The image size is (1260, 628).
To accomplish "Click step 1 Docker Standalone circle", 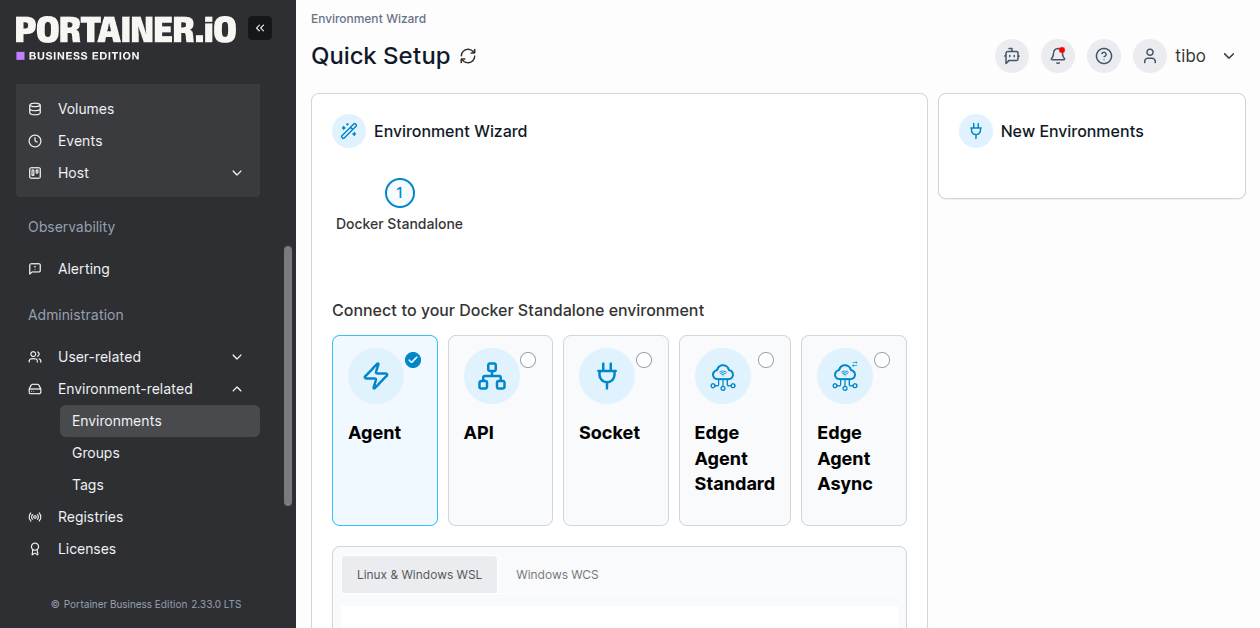I will click(399, 193).
